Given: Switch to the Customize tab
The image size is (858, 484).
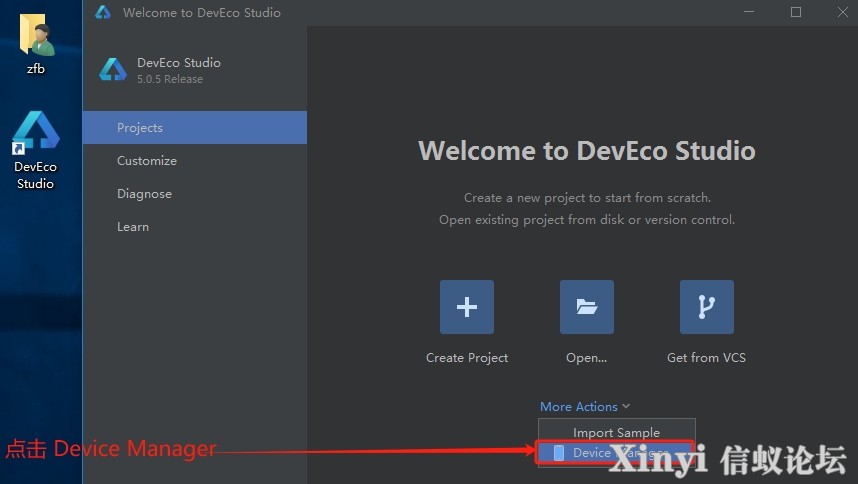Looking at the screenshot, I should 195,161.
